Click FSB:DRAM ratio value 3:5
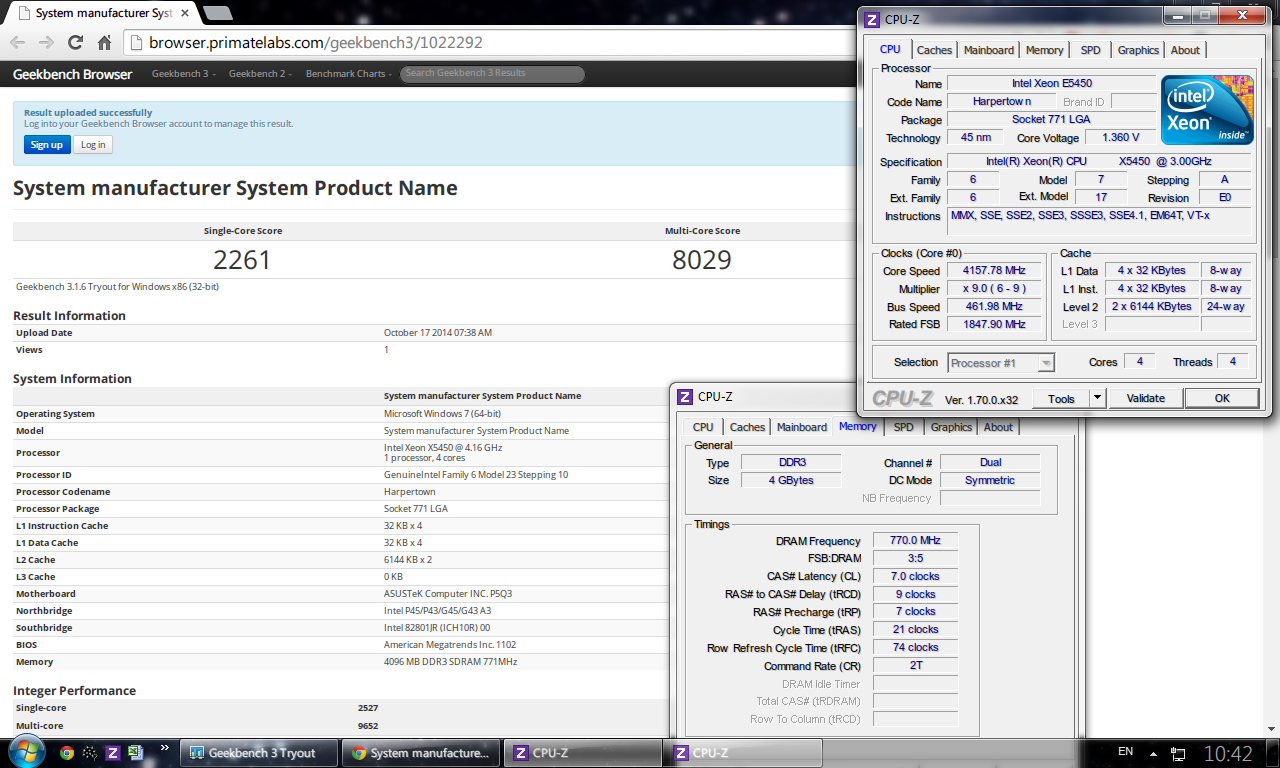Viewport: 1280px width, 768px height. click(x=915, y=559)
